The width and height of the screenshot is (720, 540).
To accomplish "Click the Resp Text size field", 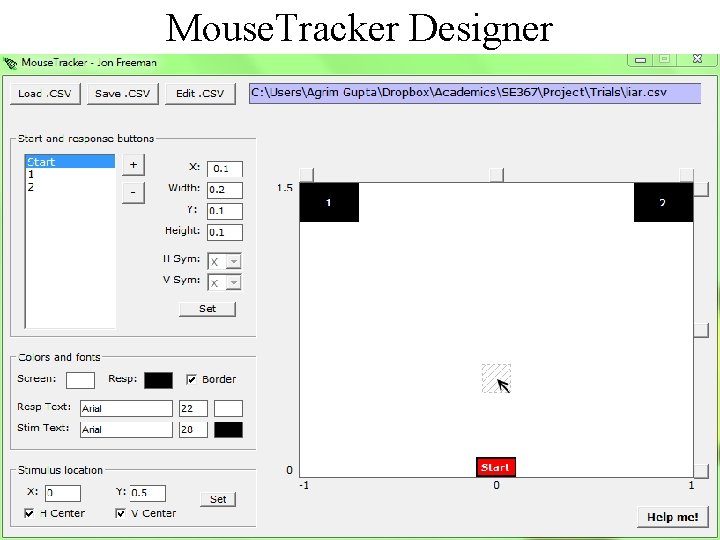I will (x=193, y=408).
